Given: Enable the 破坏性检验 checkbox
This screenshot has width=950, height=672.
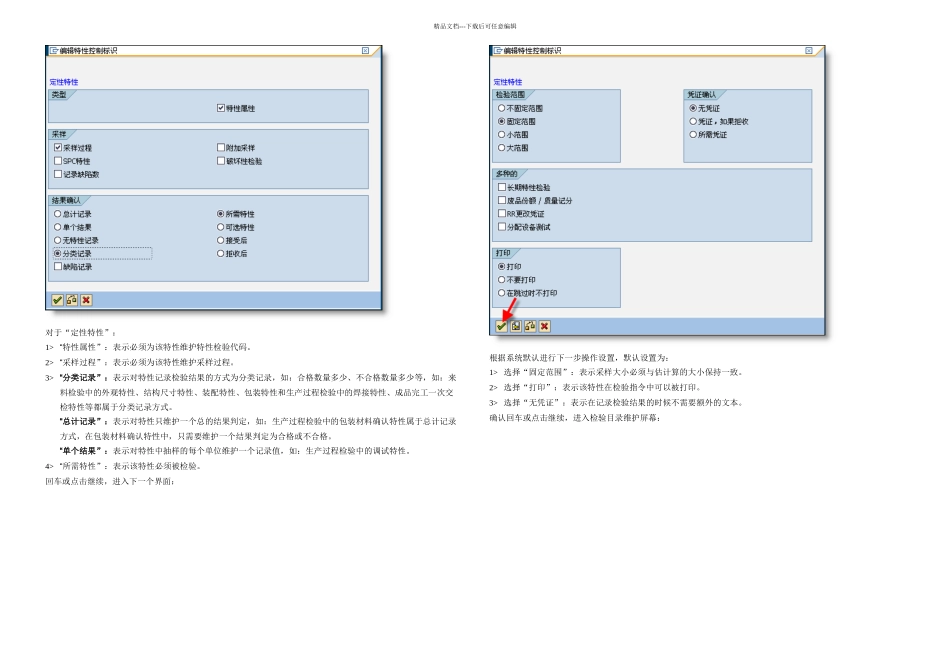Looking at the screenshot, I should tap(221, 161).
